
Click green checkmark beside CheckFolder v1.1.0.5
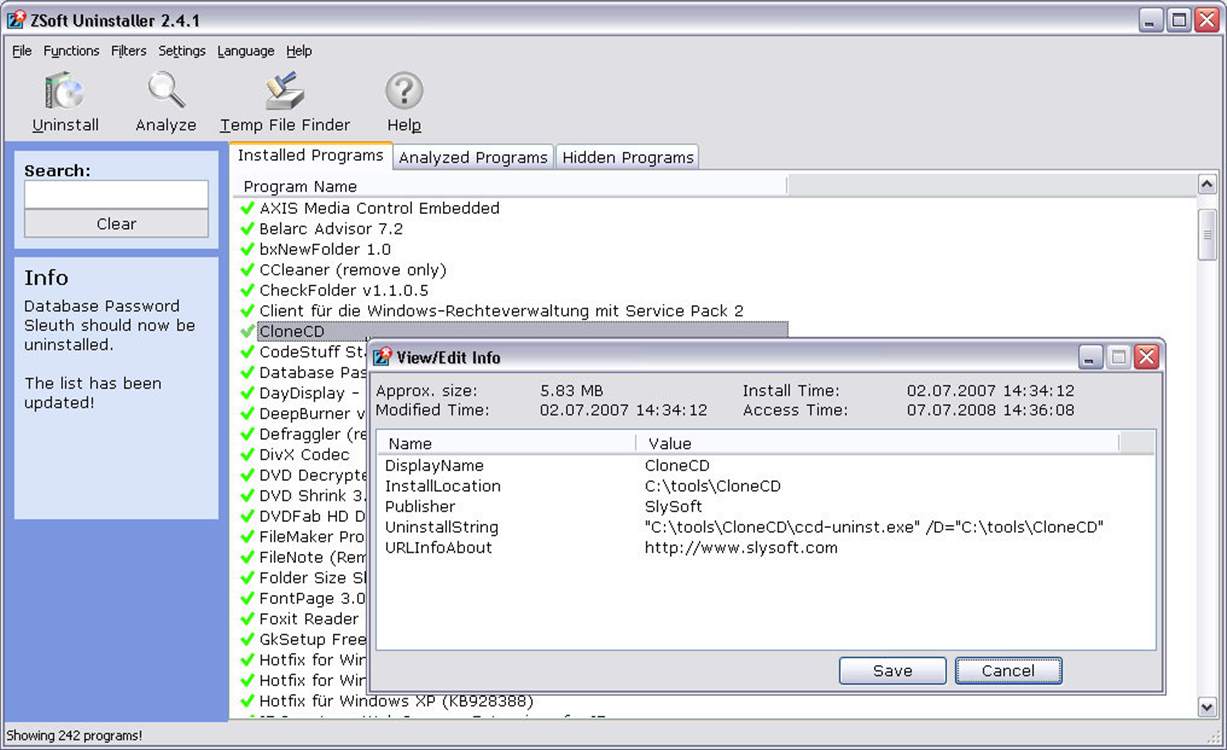click(x=247, y=290)
